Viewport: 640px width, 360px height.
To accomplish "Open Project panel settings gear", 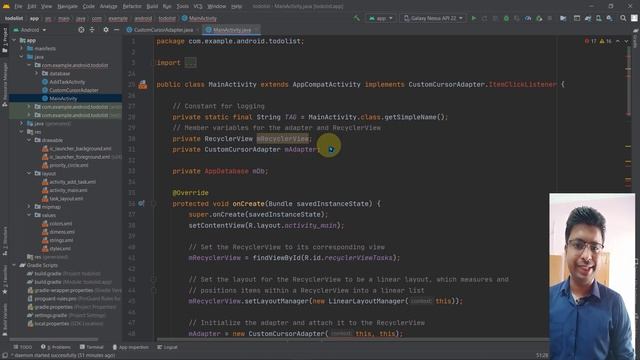I will [x=106, y=30].
